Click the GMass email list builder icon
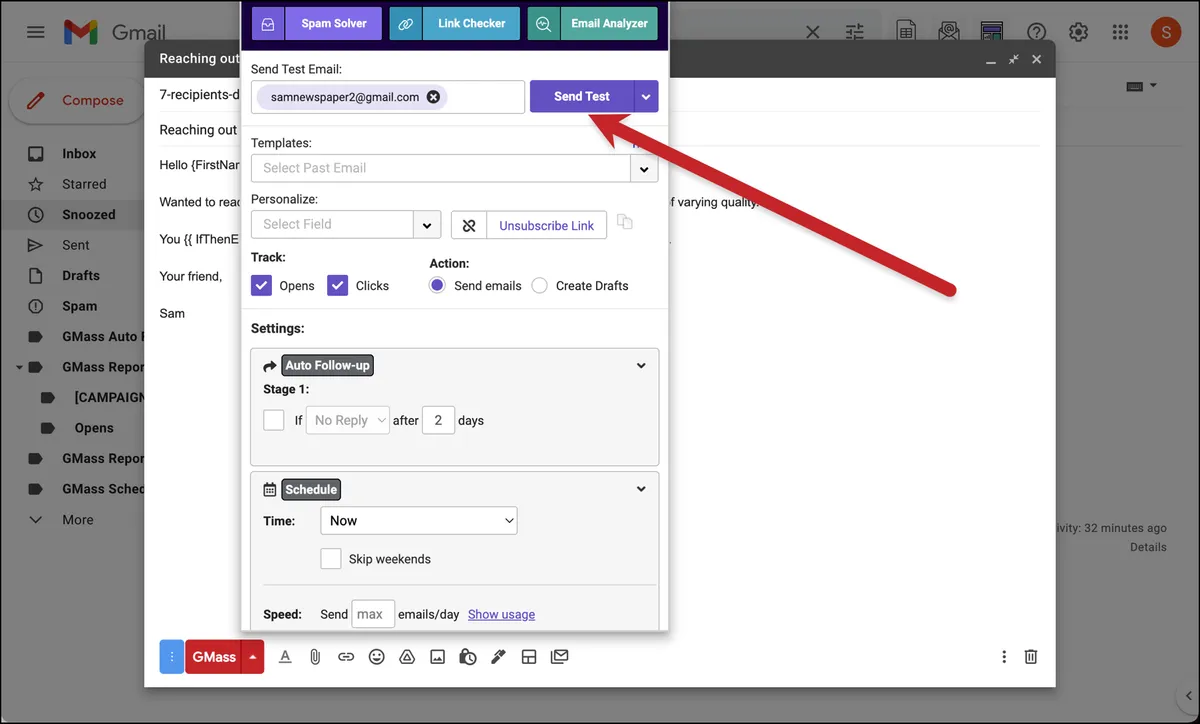 pyautogui.click(x=949, y=32)
